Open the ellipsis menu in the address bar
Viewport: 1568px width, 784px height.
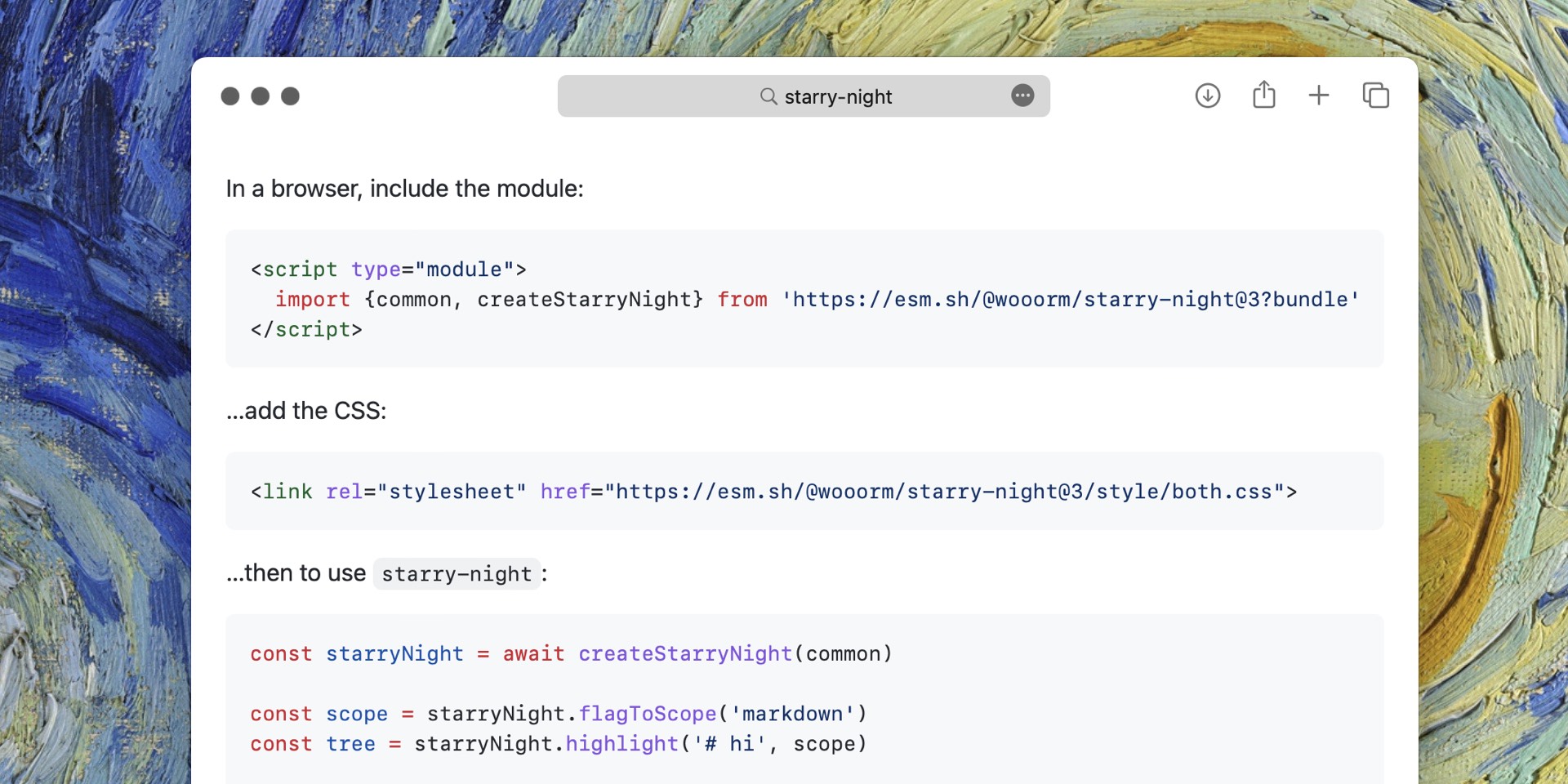coord(1022,96)
